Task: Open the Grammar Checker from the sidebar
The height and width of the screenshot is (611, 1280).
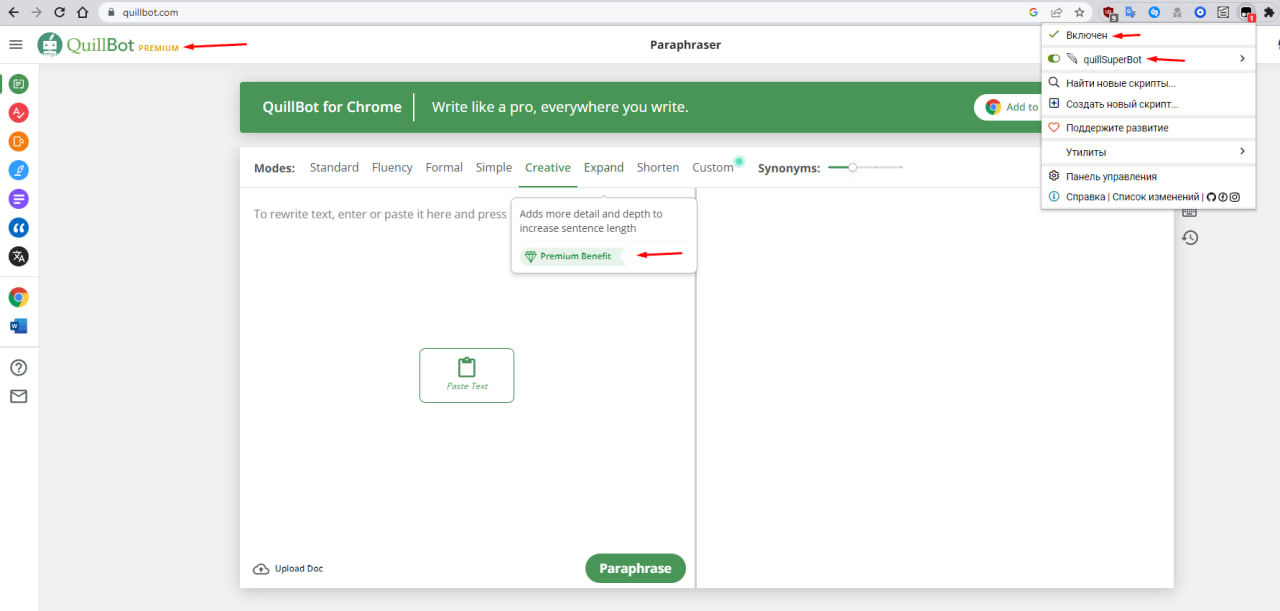Action: (x=18, y=112)
